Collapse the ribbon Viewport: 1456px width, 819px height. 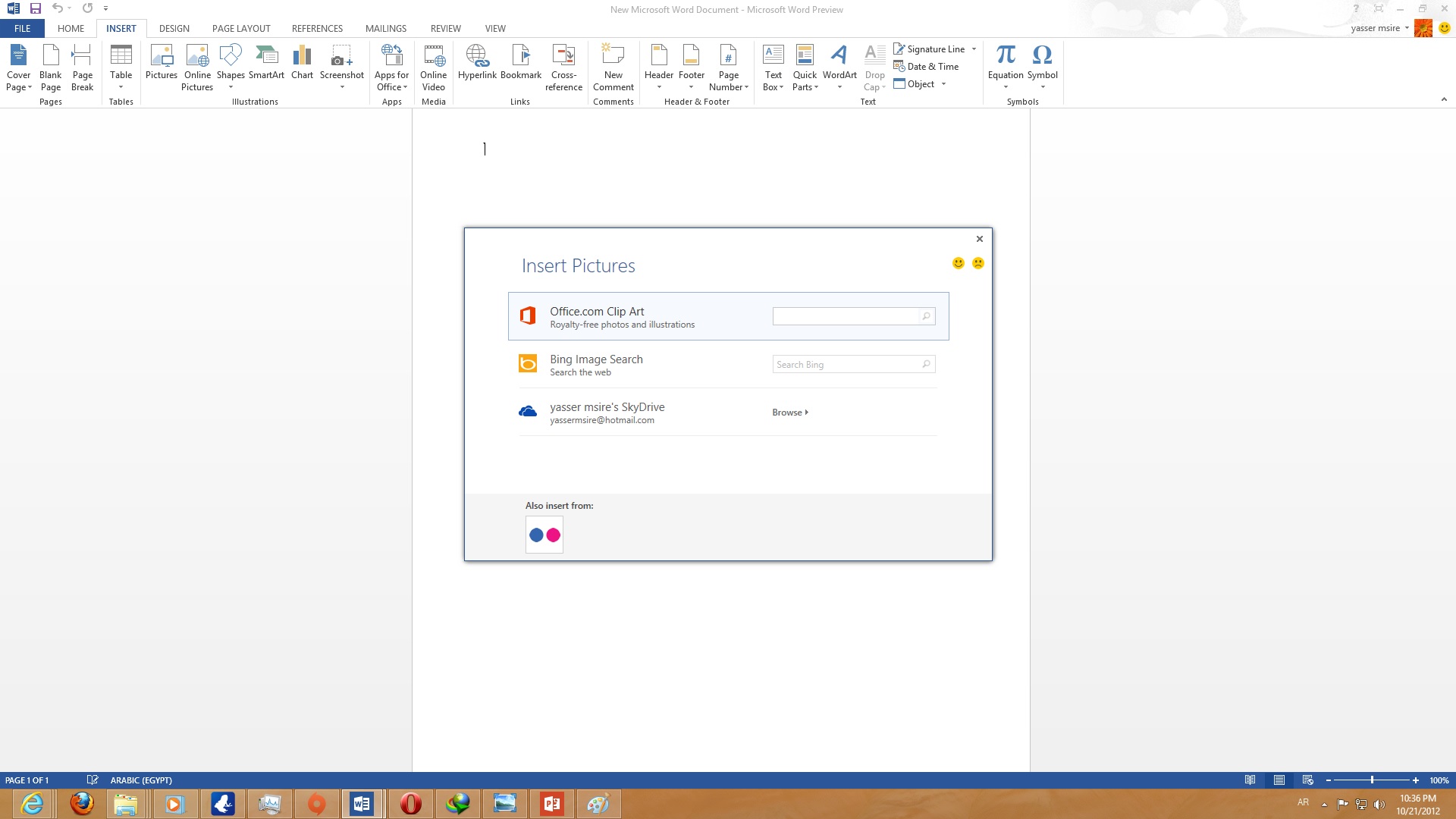(x=1444, y=99)
